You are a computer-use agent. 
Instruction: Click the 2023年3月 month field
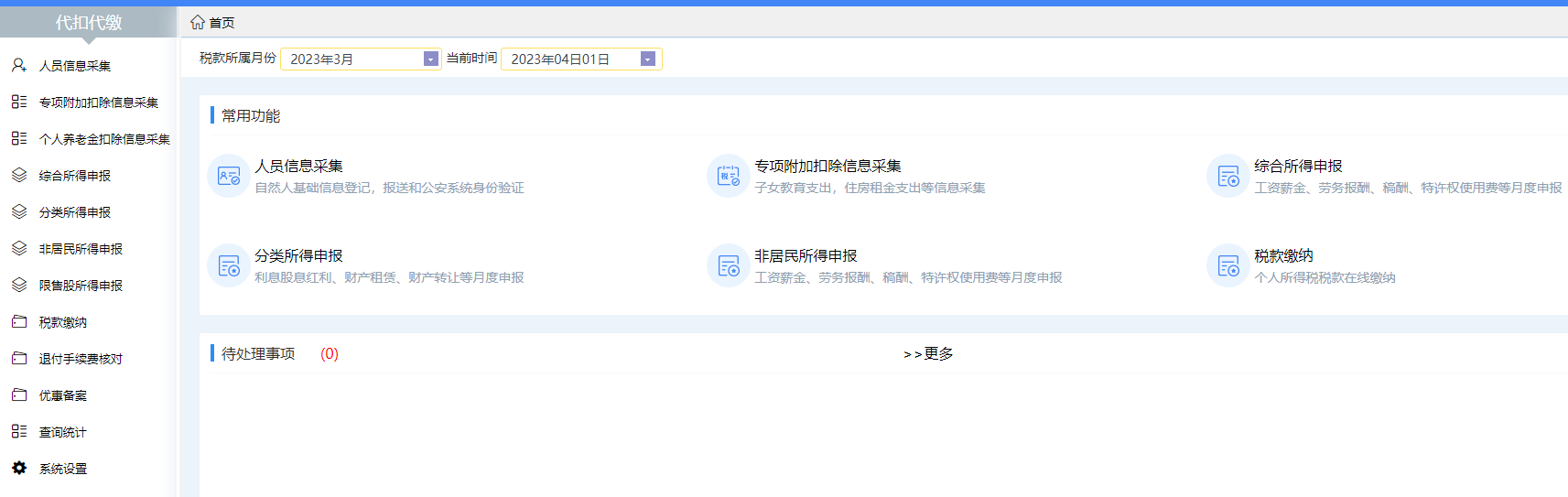(361, 59)
